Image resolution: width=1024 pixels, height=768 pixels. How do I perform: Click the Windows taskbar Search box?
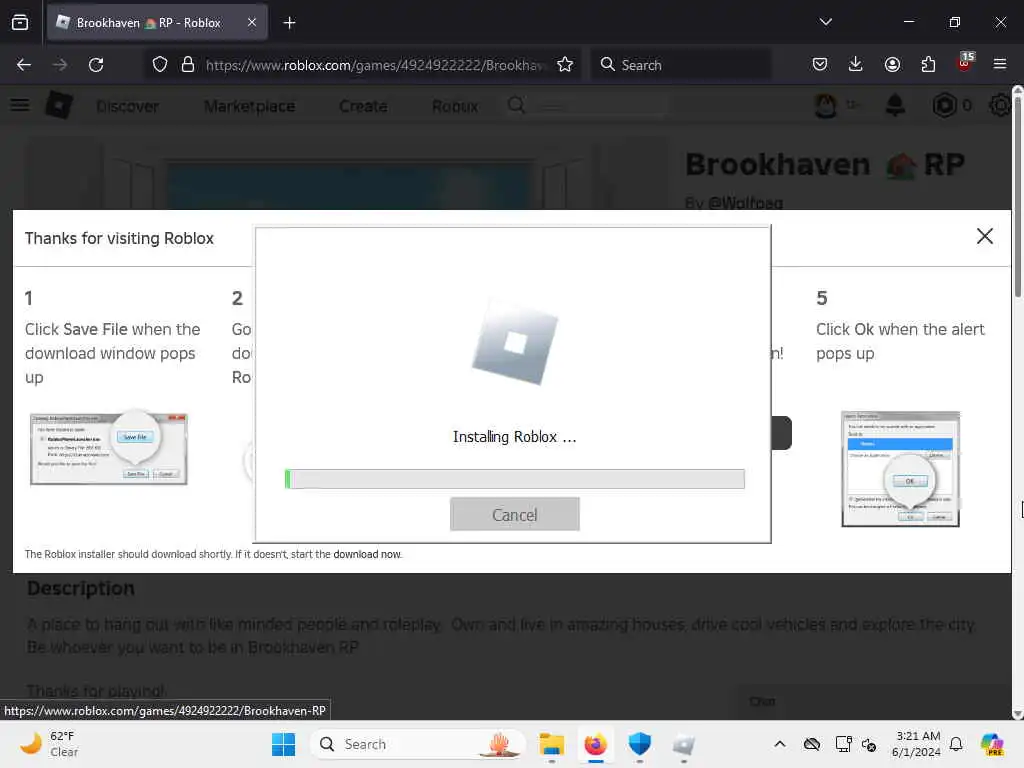click(x=418, y=744)
